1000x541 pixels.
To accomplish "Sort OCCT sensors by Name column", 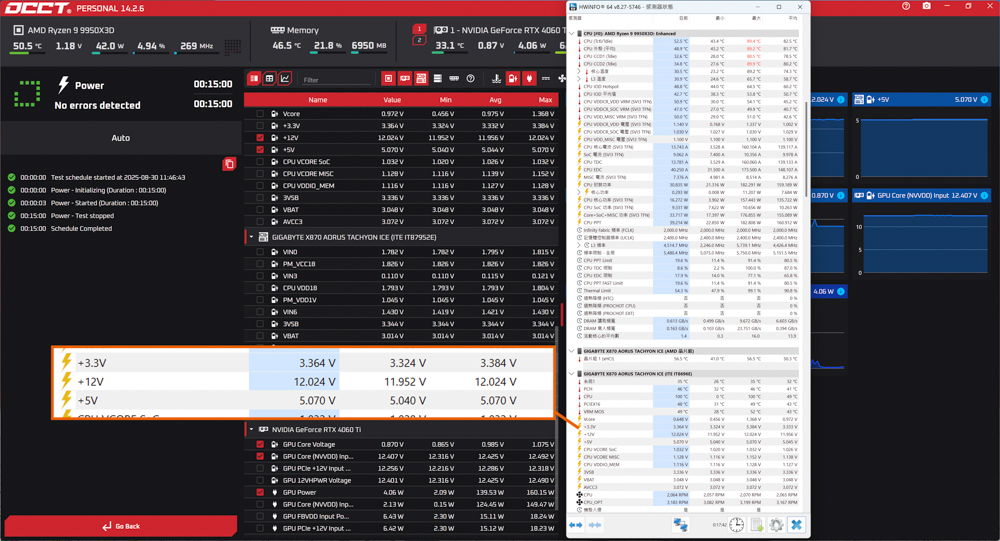I will click(x=318, y=100).
